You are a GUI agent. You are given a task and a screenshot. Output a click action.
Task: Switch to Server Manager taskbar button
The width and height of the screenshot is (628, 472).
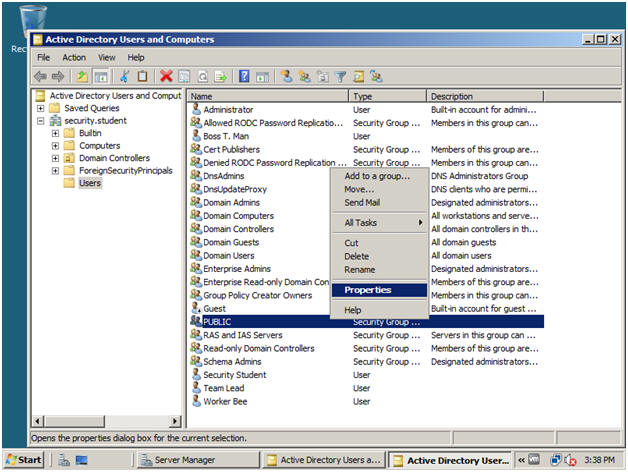198,460
